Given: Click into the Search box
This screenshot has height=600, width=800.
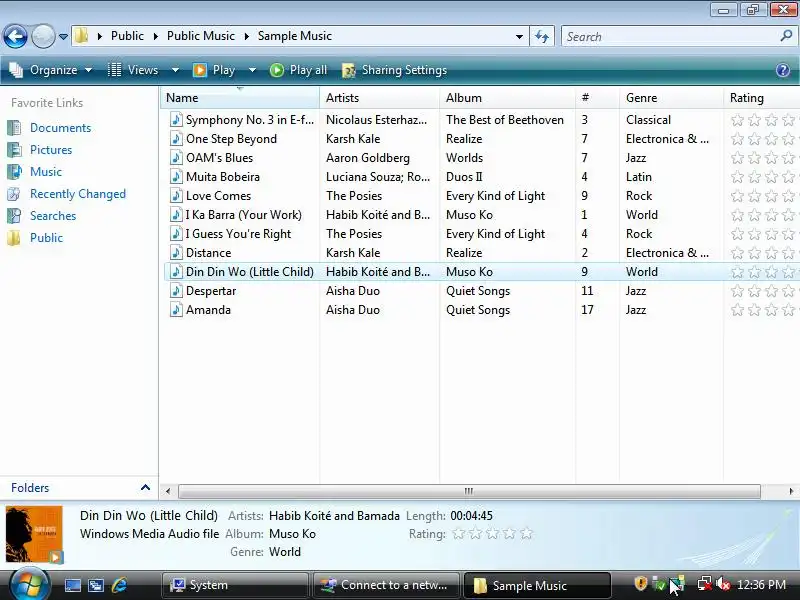Looking at the screenshot, I should coord(671,37).
